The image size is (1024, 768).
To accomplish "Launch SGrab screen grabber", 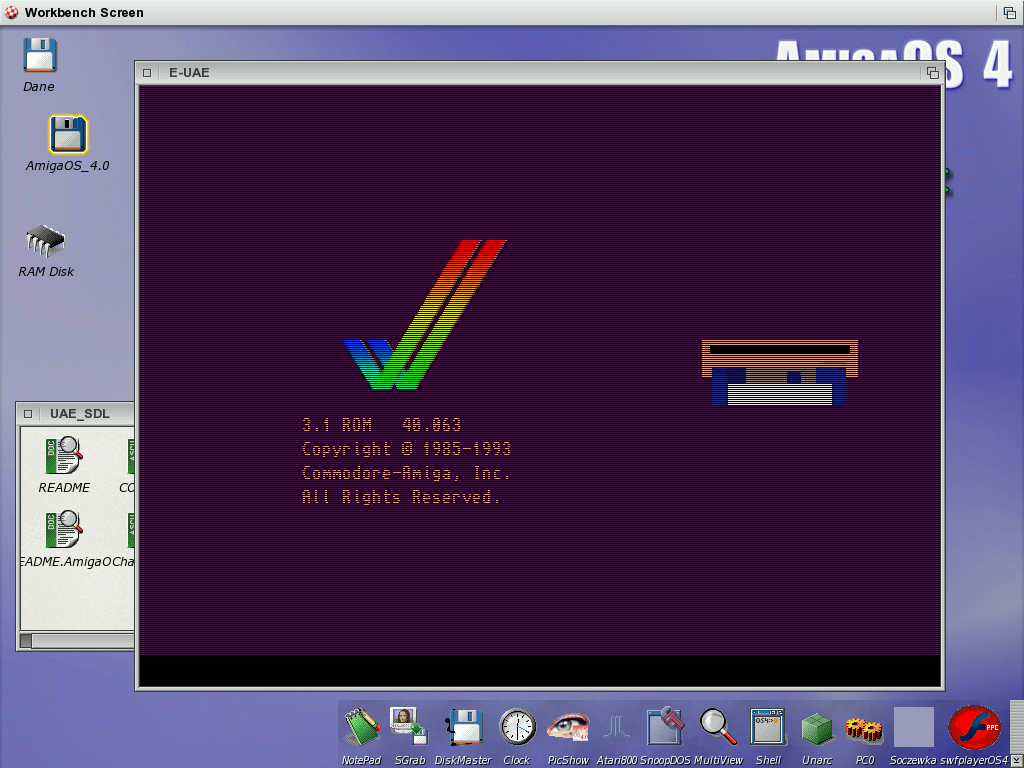I will pos(409,726).
